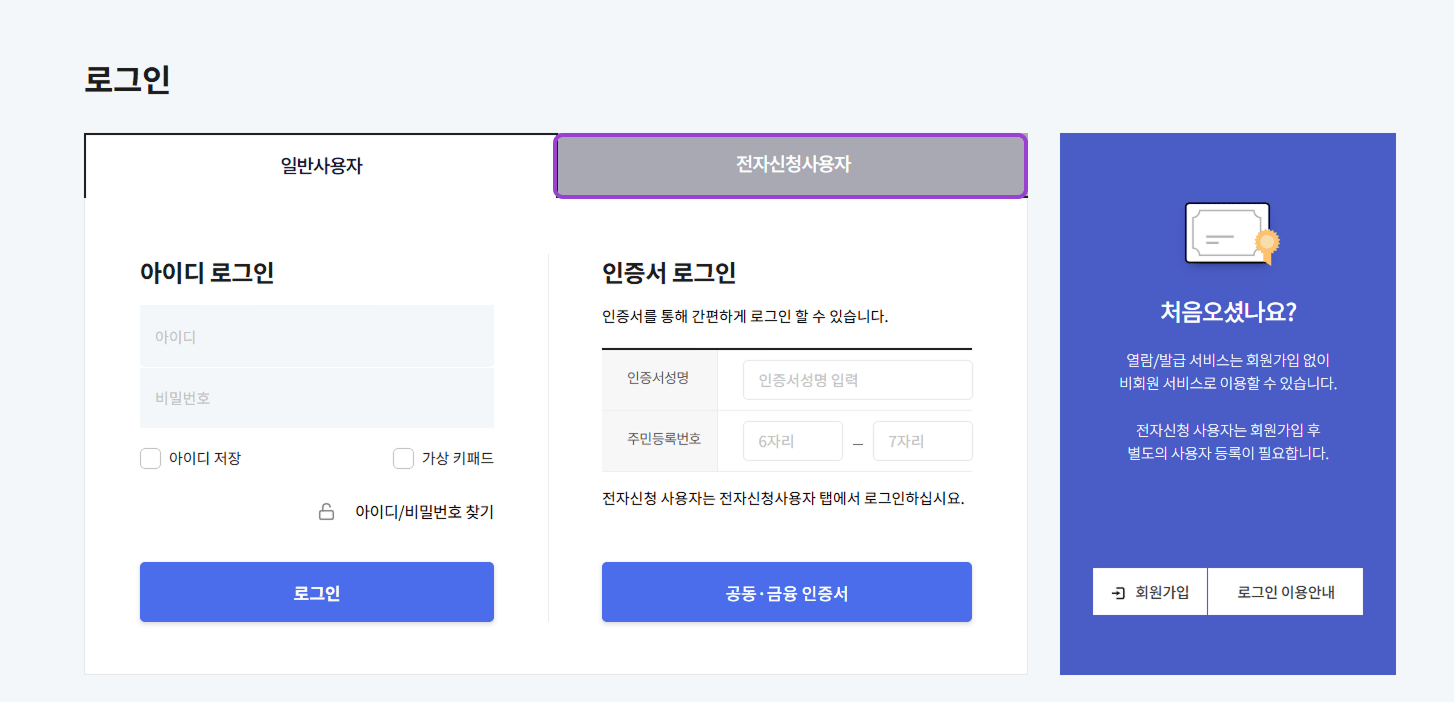1454x702 pixels.
Task: Check the 가상 키패드 option
Action: point(403,458)
